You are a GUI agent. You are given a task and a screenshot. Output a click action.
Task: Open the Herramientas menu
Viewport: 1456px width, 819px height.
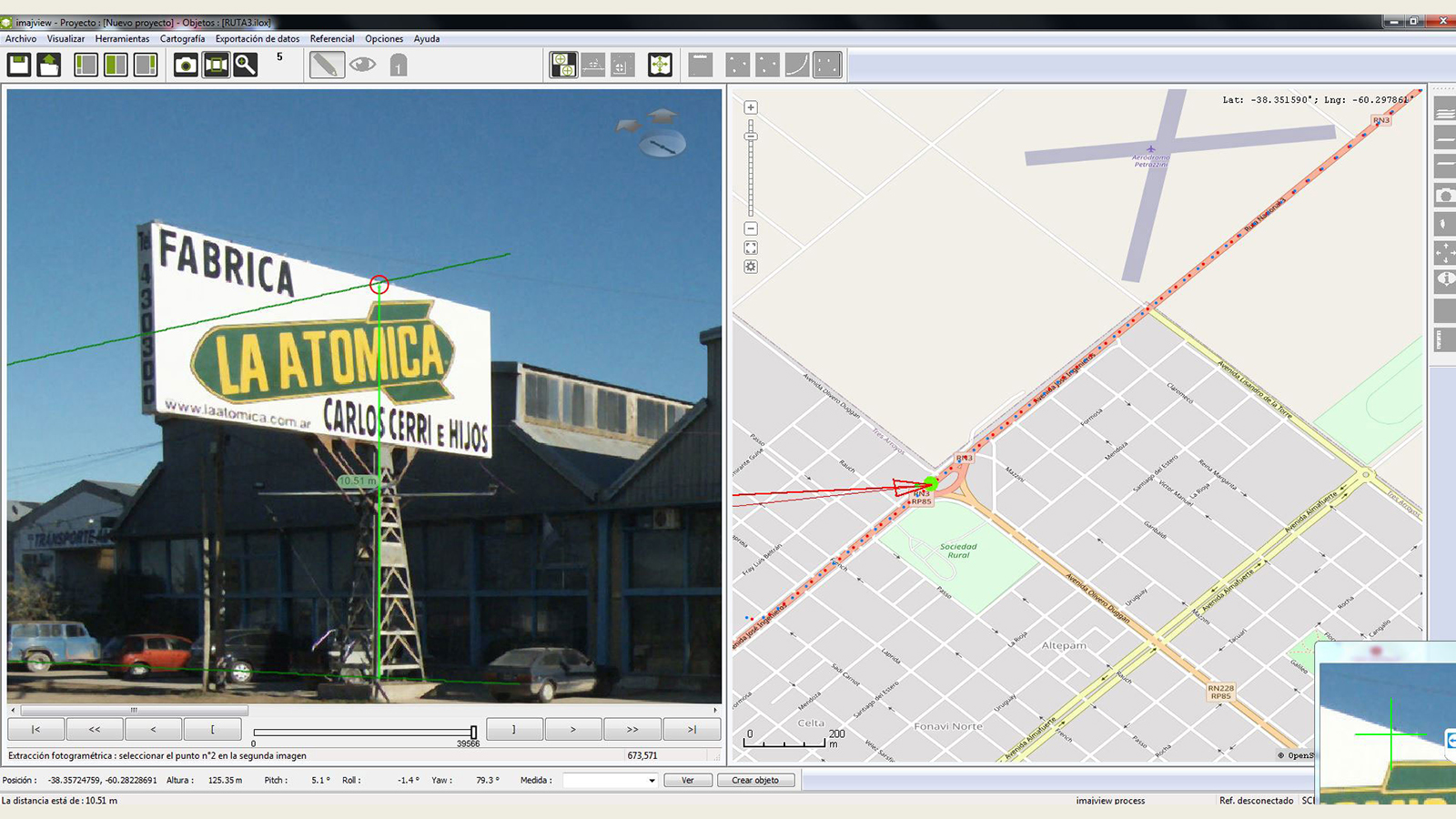pyautogui.click(x=122, y=39)
